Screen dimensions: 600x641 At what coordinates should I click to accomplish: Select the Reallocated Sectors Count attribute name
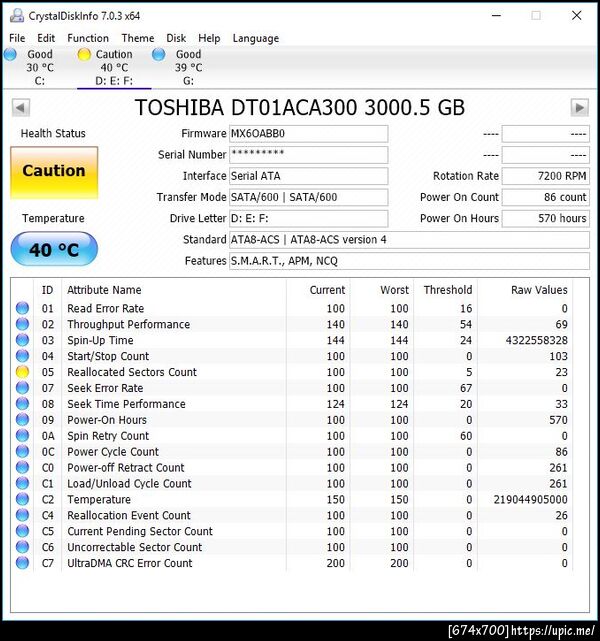132,372
